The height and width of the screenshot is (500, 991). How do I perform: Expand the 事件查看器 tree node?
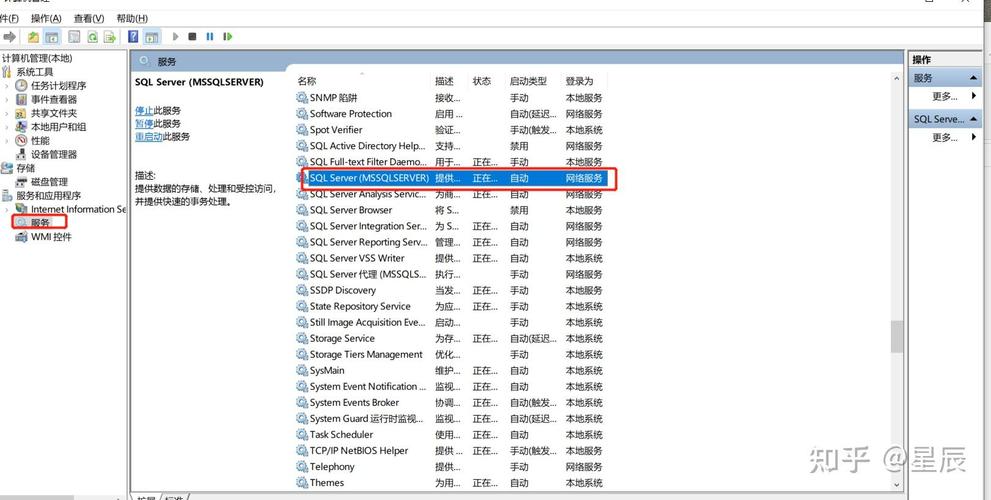tap(7, 99)
